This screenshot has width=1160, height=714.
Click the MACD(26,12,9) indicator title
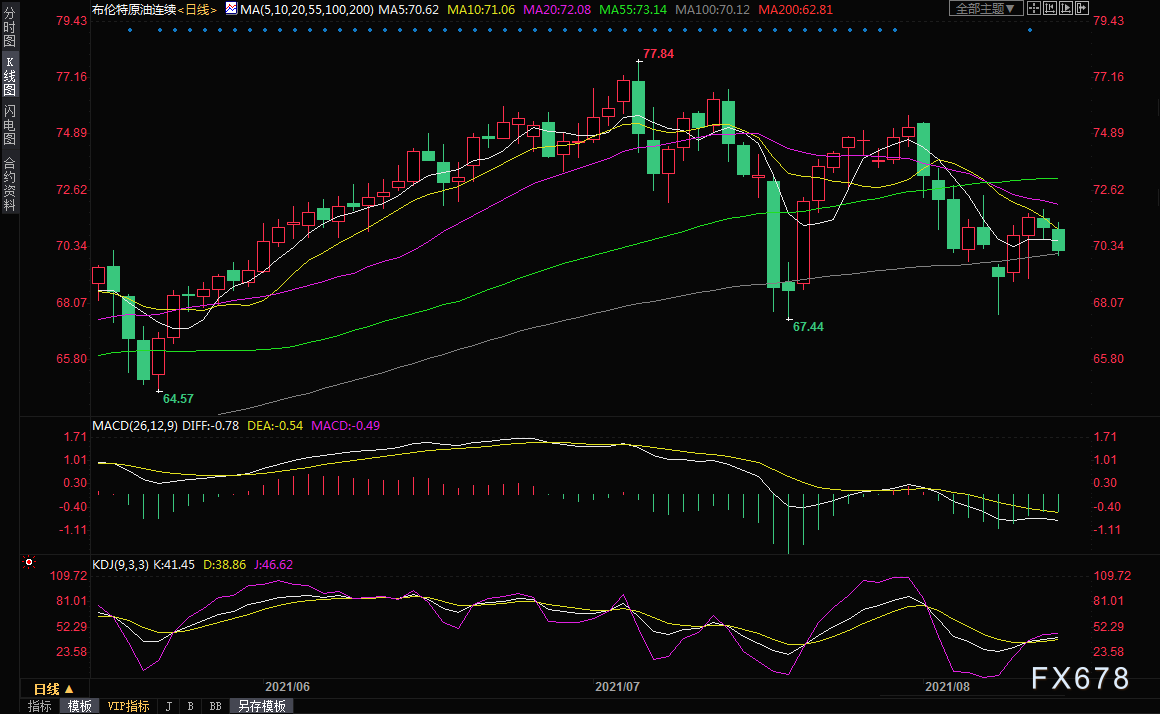[x=135, y=425]
